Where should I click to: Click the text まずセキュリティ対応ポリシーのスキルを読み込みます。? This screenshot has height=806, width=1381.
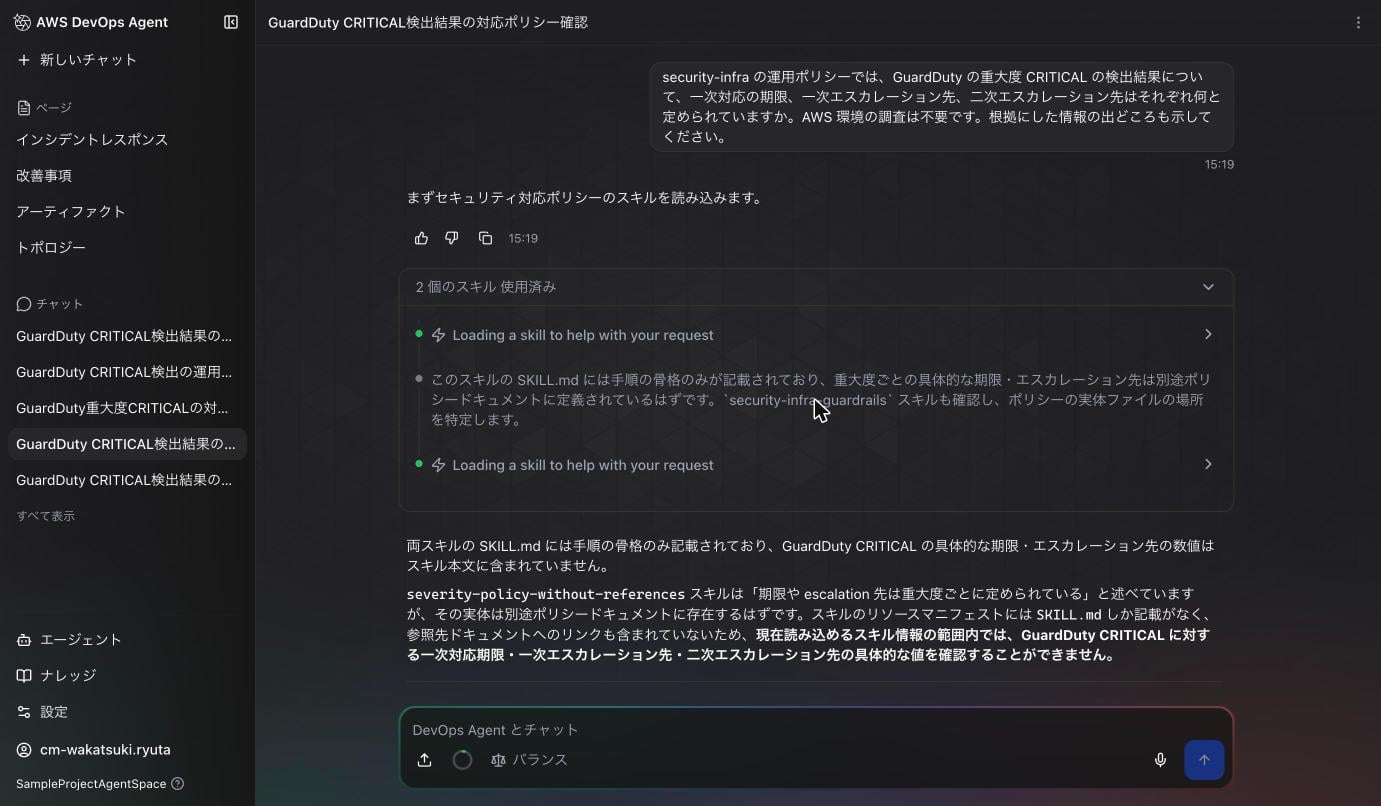click(585, 198)
